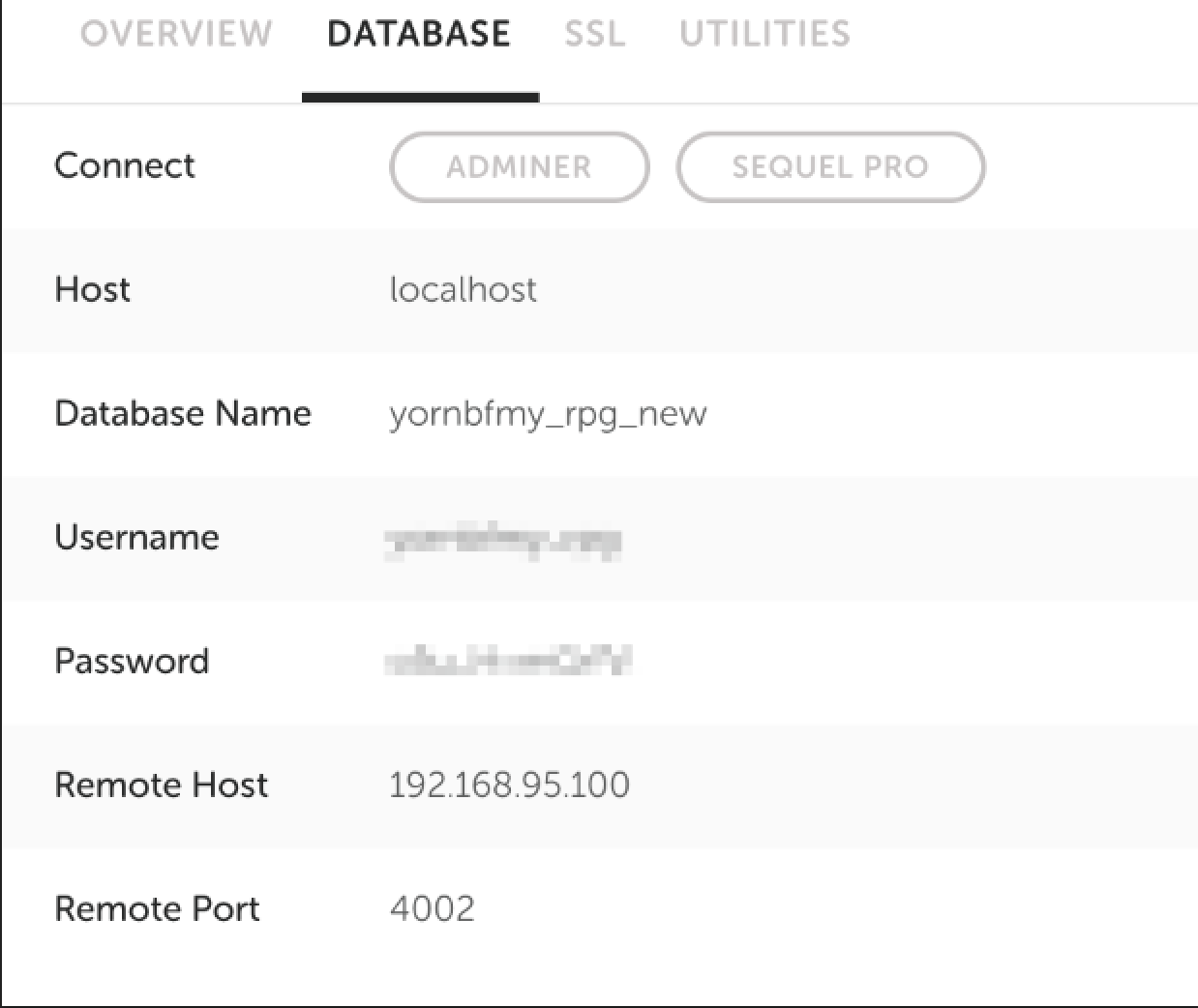Click the dark underline beneath DATABASE tab

tap(420, 97)
